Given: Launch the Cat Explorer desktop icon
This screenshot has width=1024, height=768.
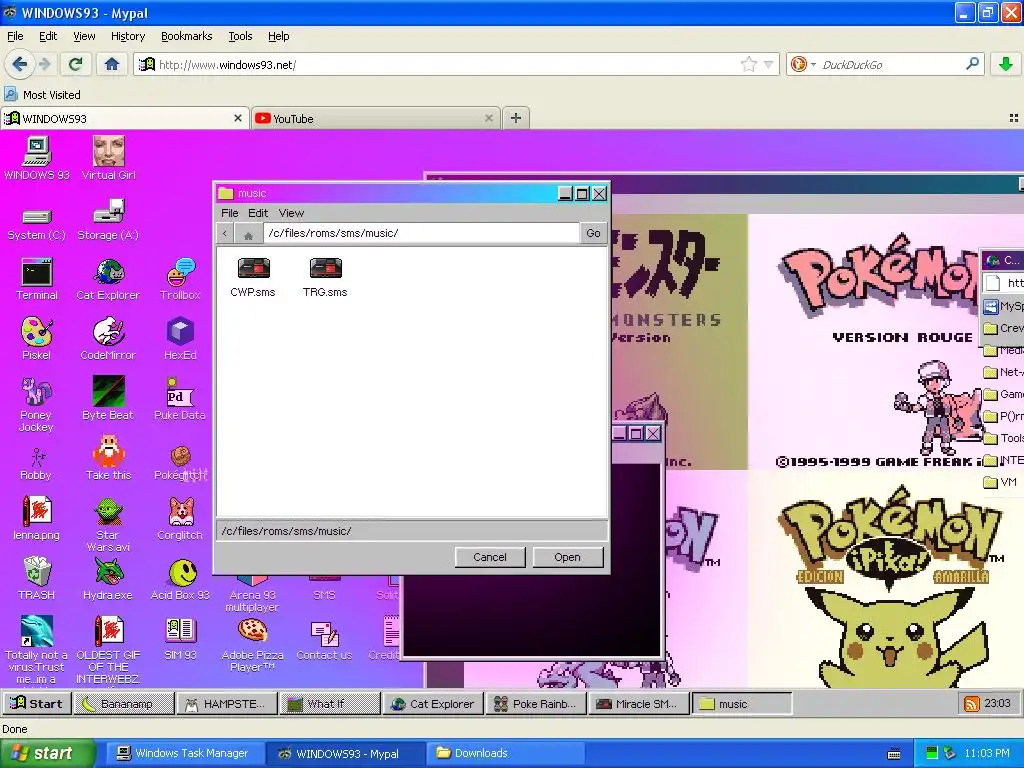Looking at the screenshot, I should click(x=108, y=279).
